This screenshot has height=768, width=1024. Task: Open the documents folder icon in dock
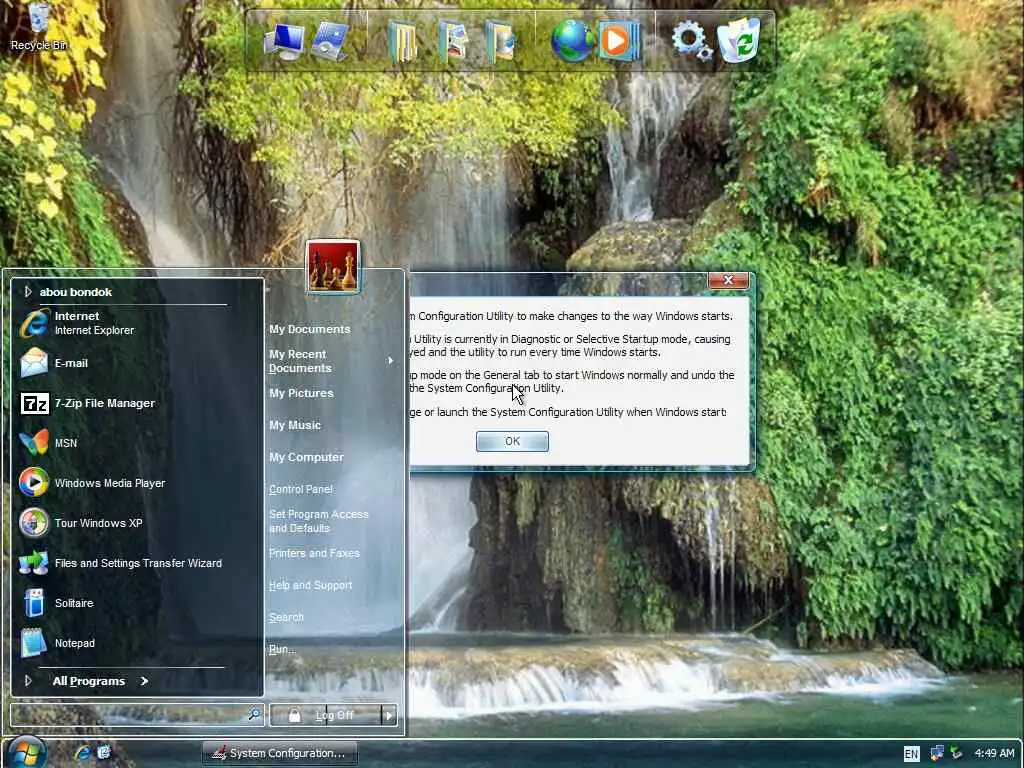[402, 40]
